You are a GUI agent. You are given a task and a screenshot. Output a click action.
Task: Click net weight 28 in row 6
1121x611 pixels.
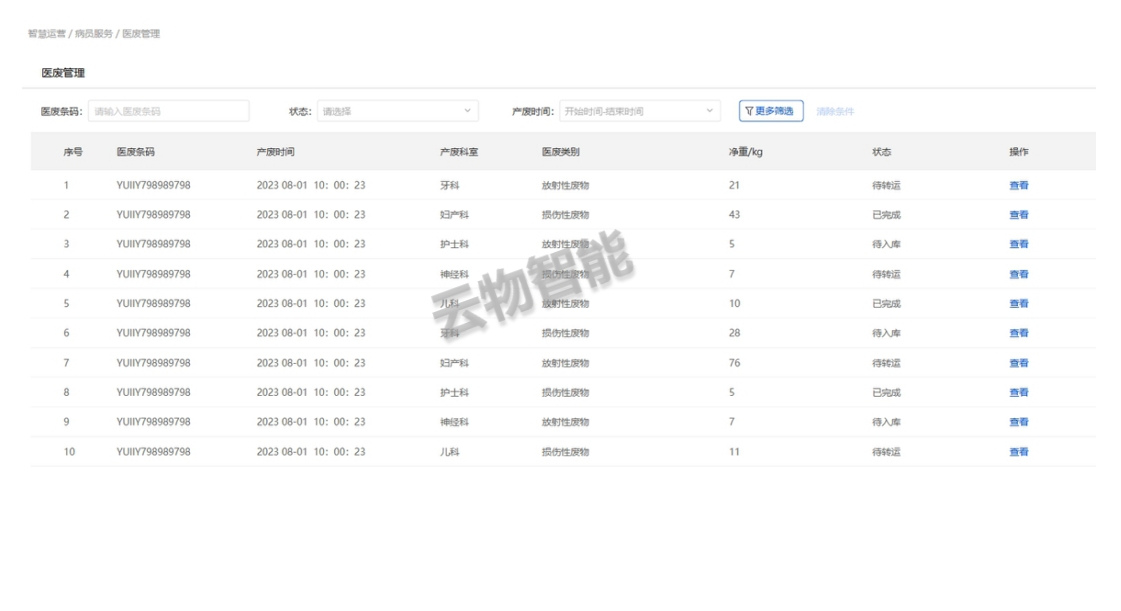(x=734, y=333)
